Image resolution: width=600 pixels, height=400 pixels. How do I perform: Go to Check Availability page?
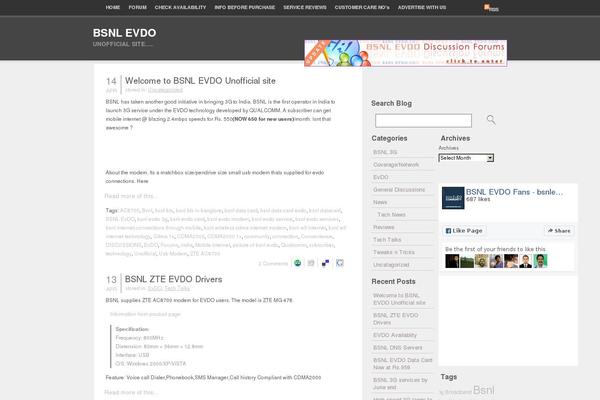pos(180,7)
